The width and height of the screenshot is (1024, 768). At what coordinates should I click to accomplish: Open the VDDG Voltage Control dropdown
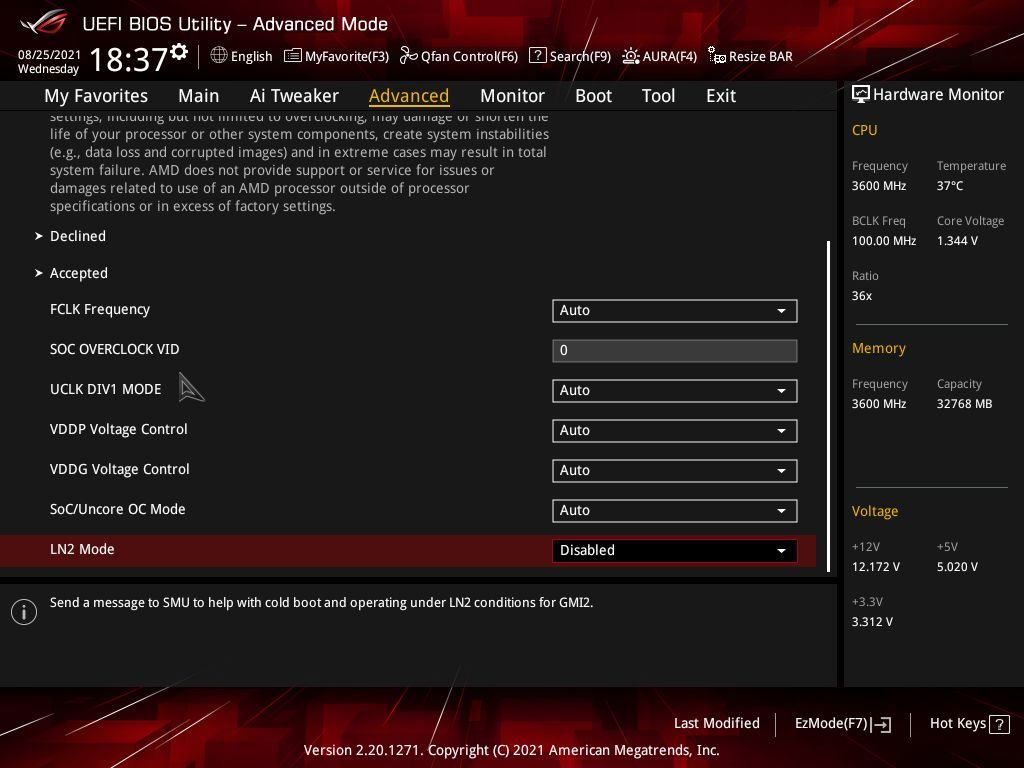[x=675, y=471]
